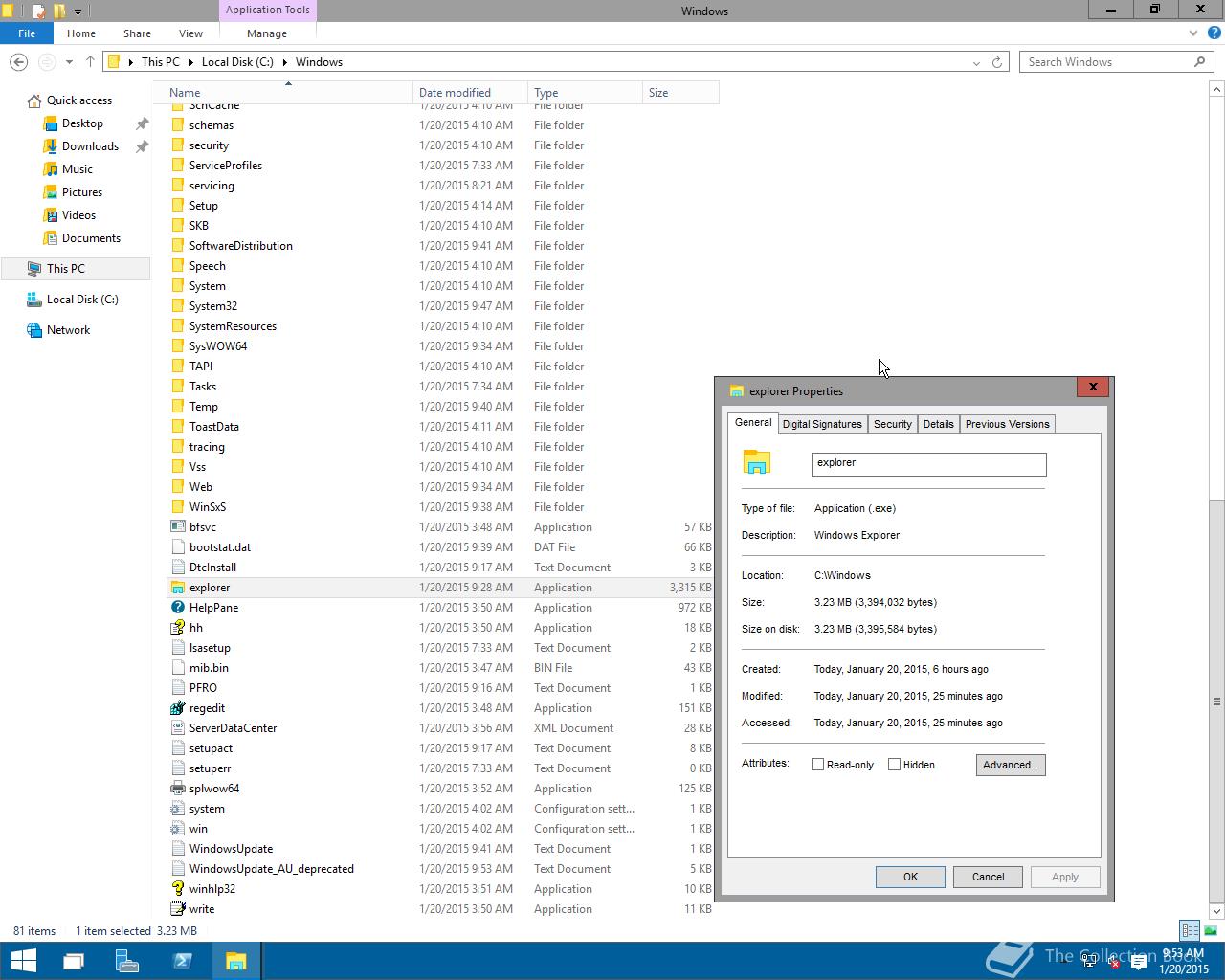Screen dimensions: 1225x980
Task: Click the ServerDataCenter XML document icon
Action: (177, 728)
